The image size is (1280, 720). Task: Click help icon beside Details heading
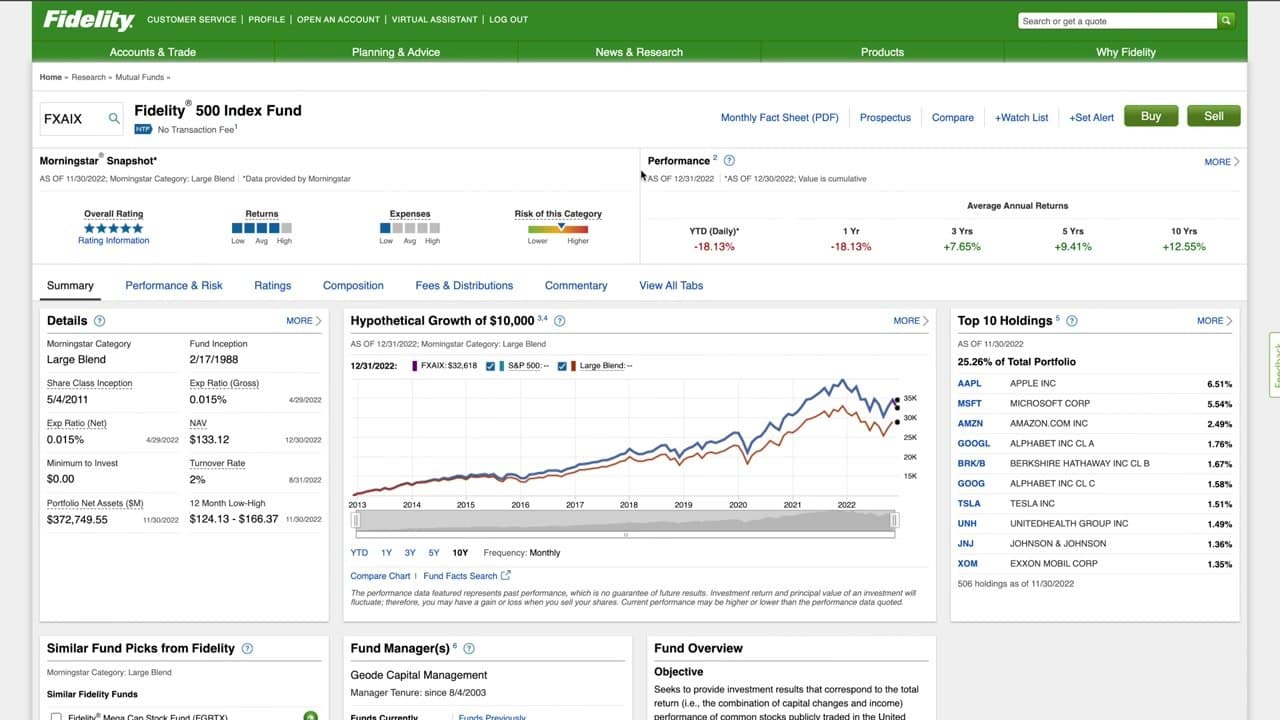pyautogui.click(x=99, y=321)
